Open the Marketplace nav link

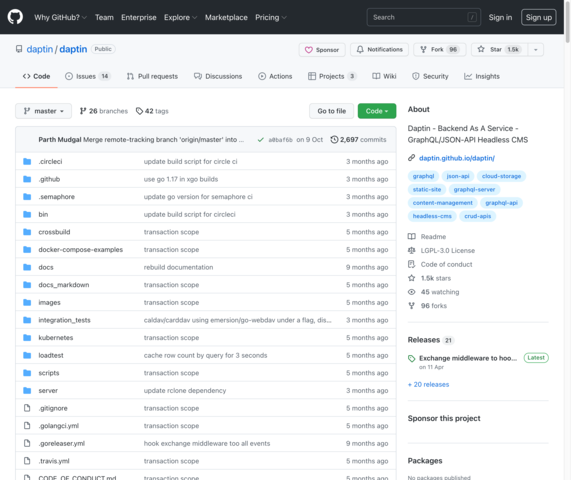click(x=226, y=17)
